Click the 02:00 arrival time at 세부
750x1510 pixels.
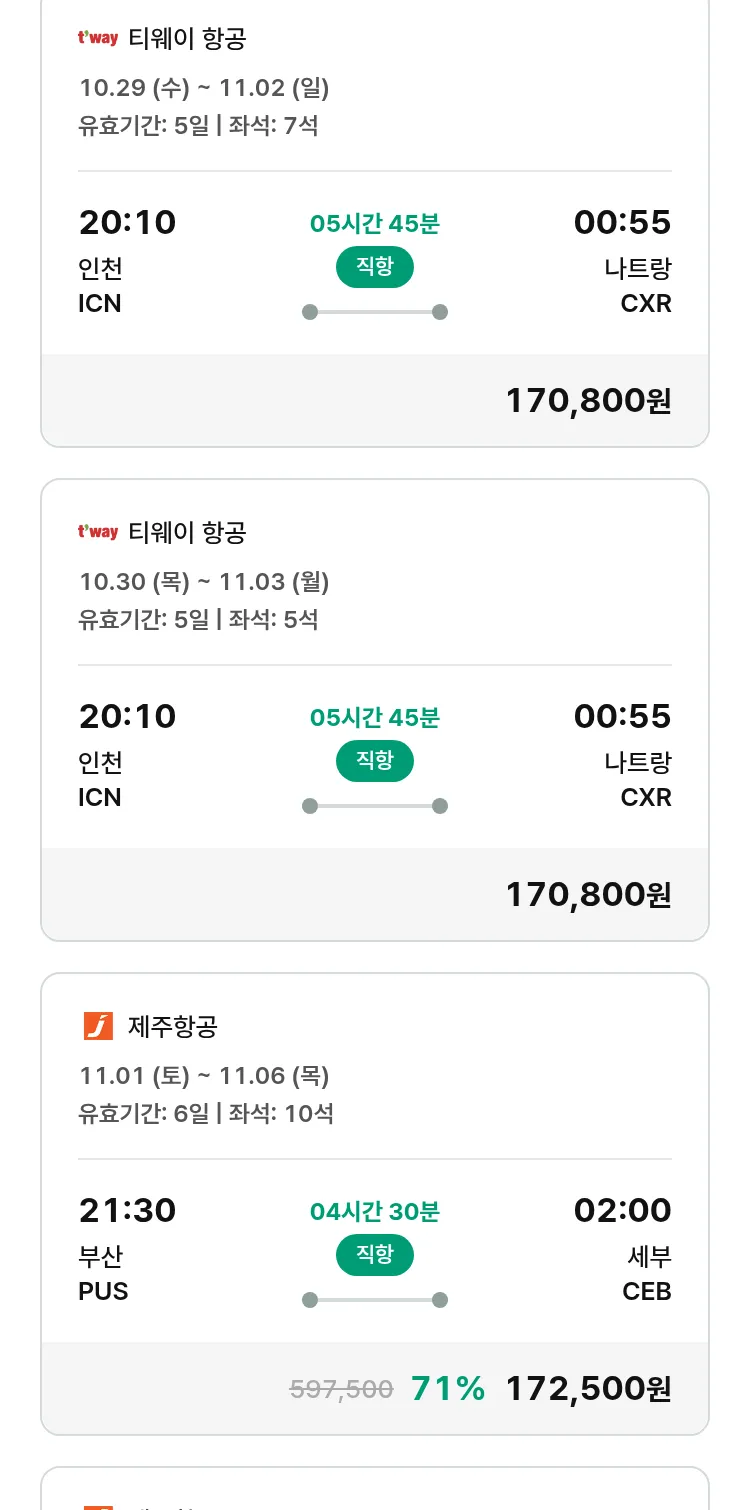coord(622,1211)
